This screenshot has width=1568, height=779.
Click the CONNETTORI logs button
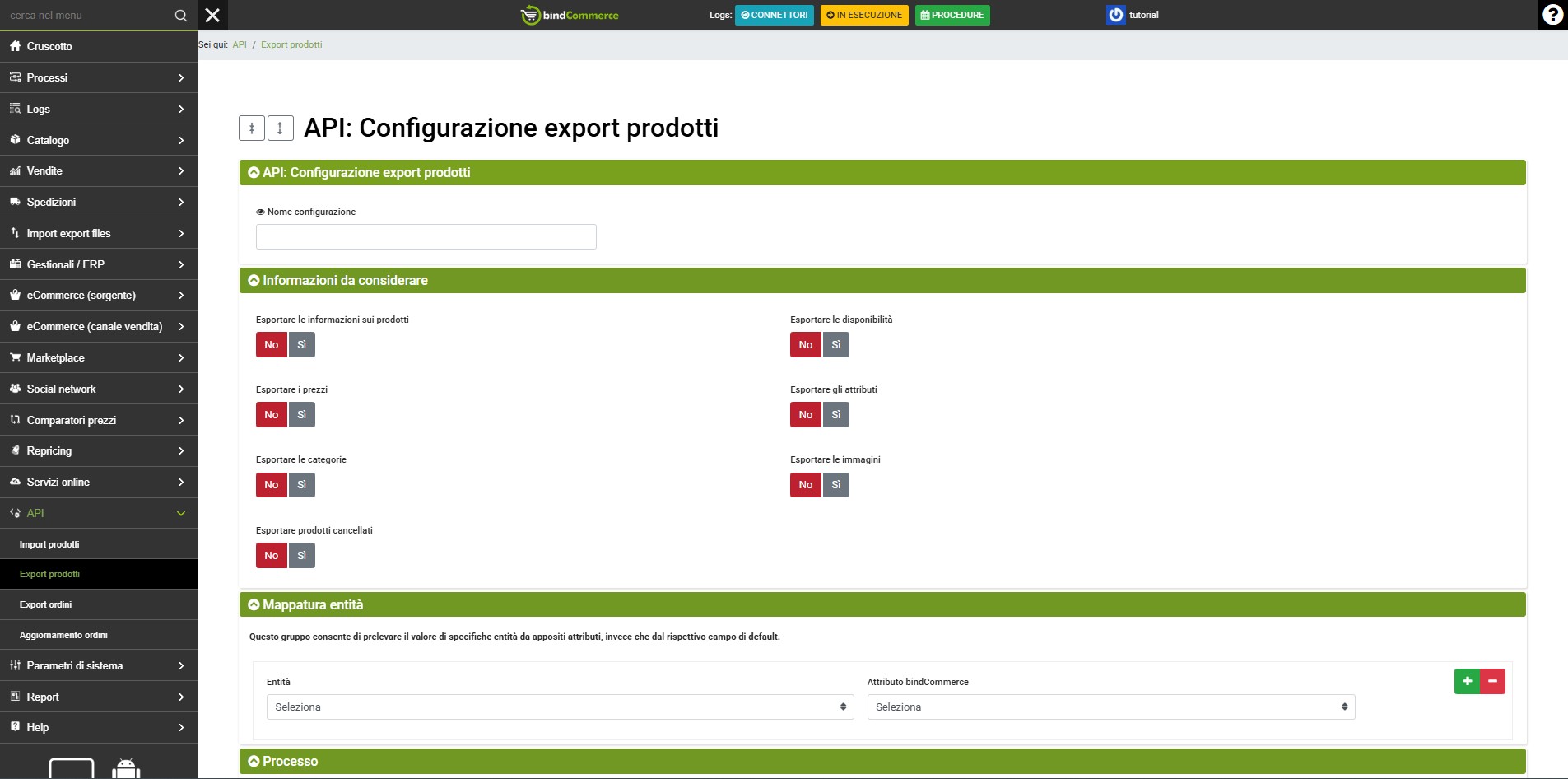click(x=774, y=15)
